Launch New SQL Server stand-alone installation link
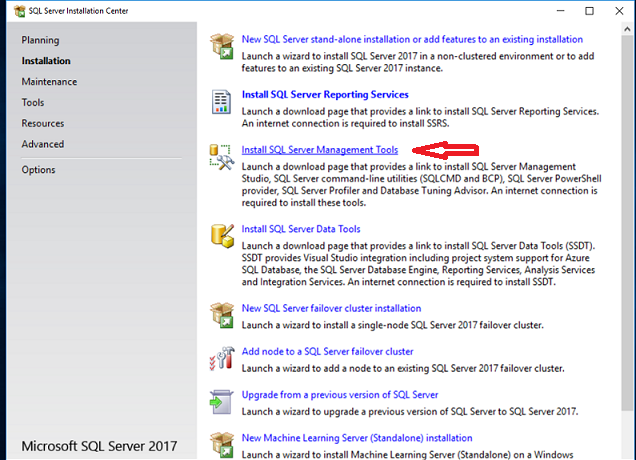This screenshot has height=460, width=636. coord(412,40)
